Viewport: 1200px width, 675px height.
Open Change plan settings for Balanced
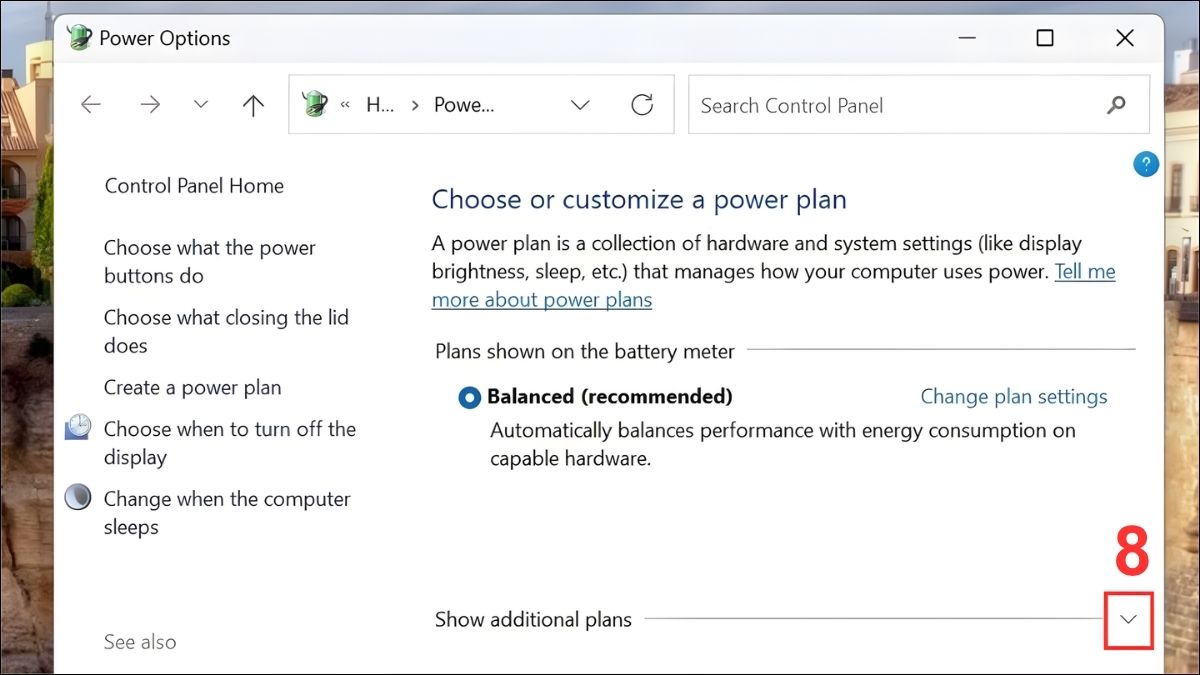coord(1014,397)
